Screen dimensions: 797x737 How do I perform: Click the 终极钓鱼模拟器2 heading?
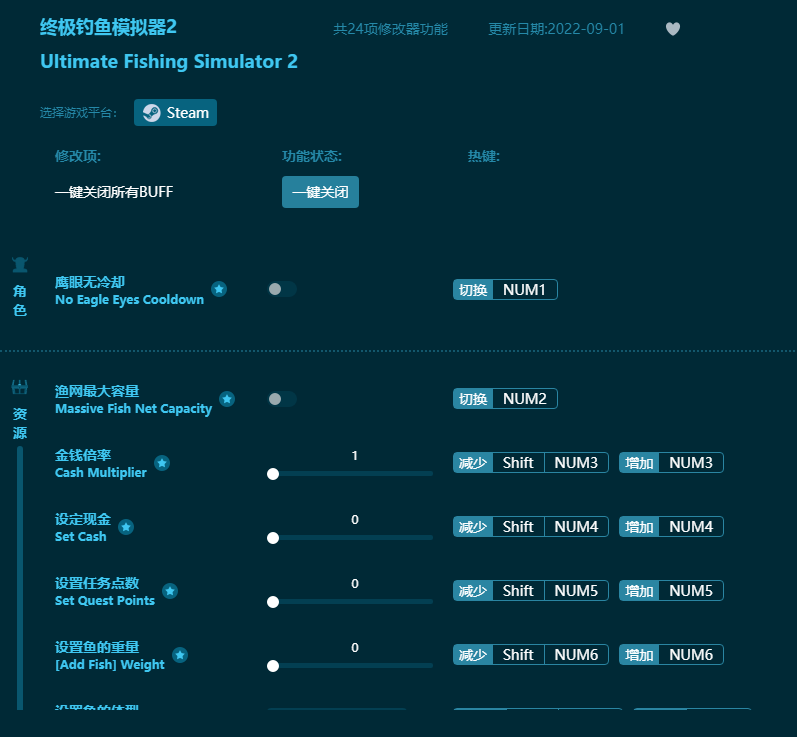(x=108, y=27)
